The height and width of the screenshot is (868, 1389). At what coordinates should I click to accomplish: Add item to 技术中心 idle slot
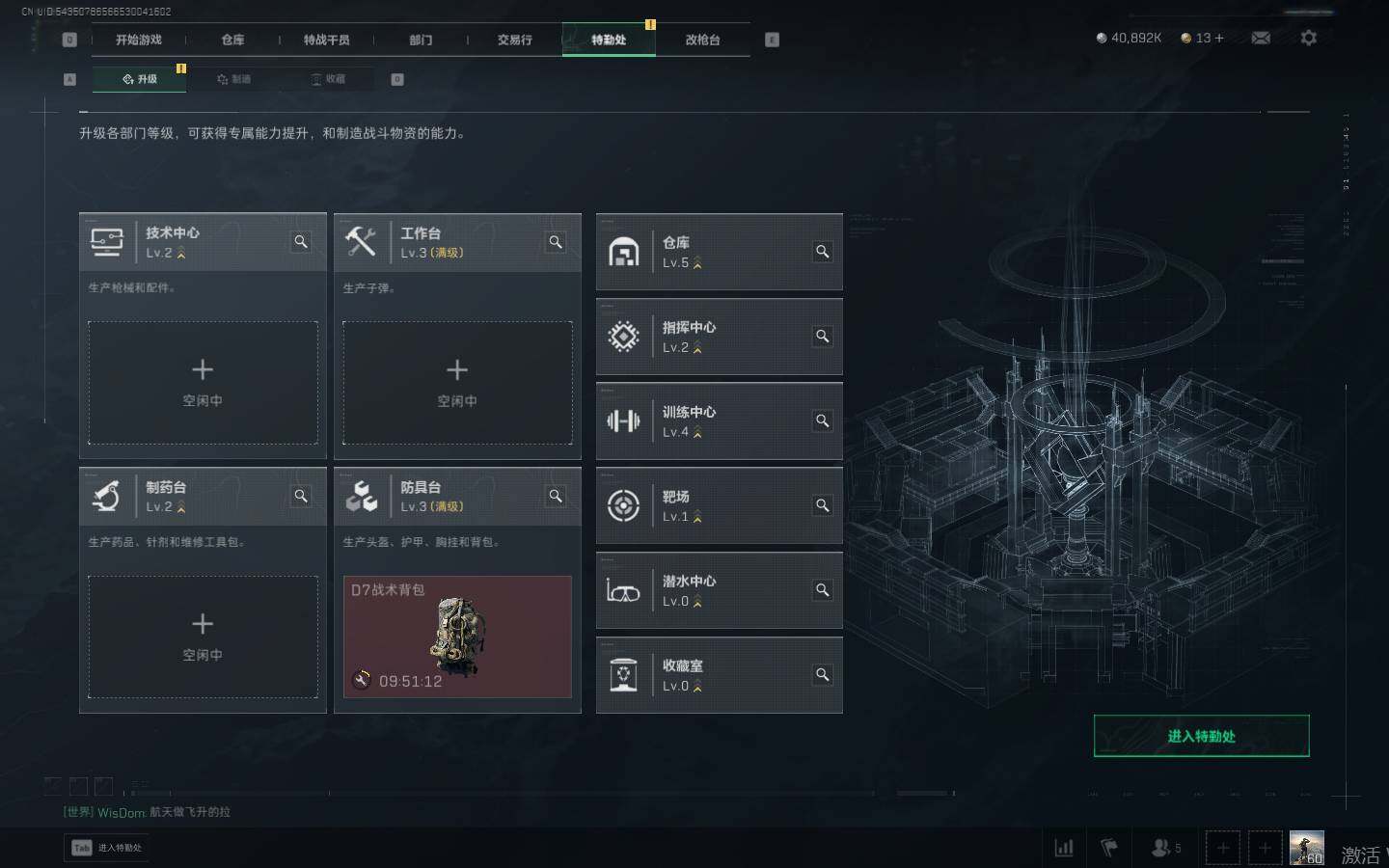203,383
